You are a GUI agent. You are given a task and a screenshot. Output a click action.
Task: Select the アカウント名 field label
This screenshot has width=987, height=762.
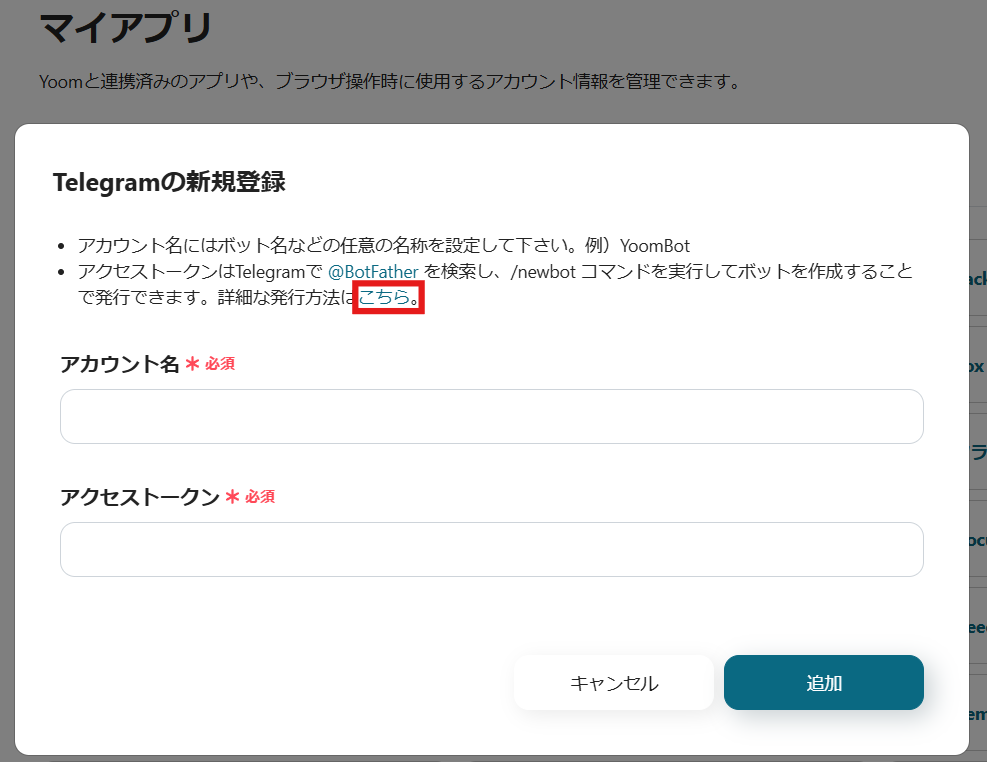click(x=120, y=364)
